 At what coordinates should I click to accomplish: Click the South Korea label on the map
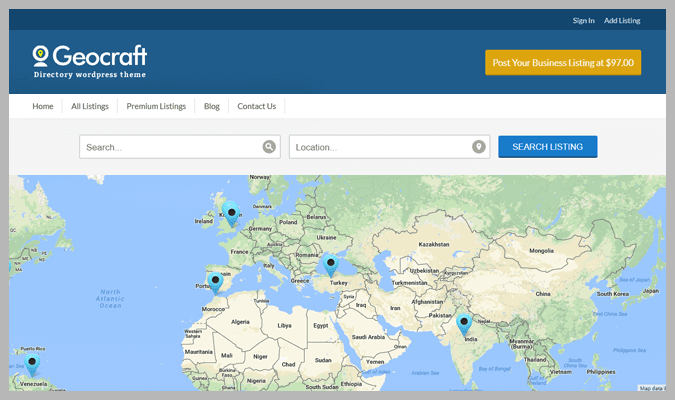[613, 294]
